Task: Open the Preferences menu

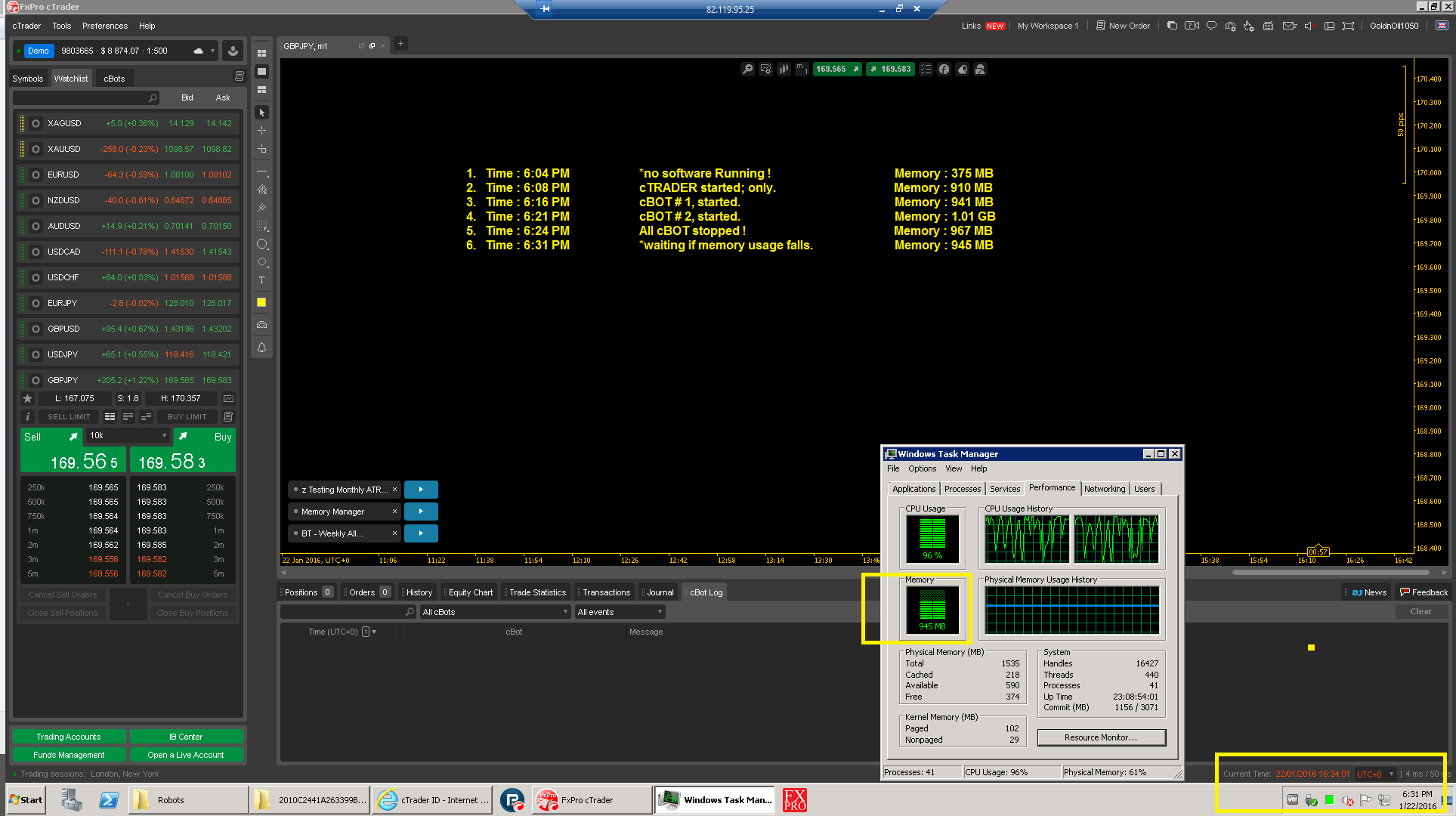Action: [105, 26]
